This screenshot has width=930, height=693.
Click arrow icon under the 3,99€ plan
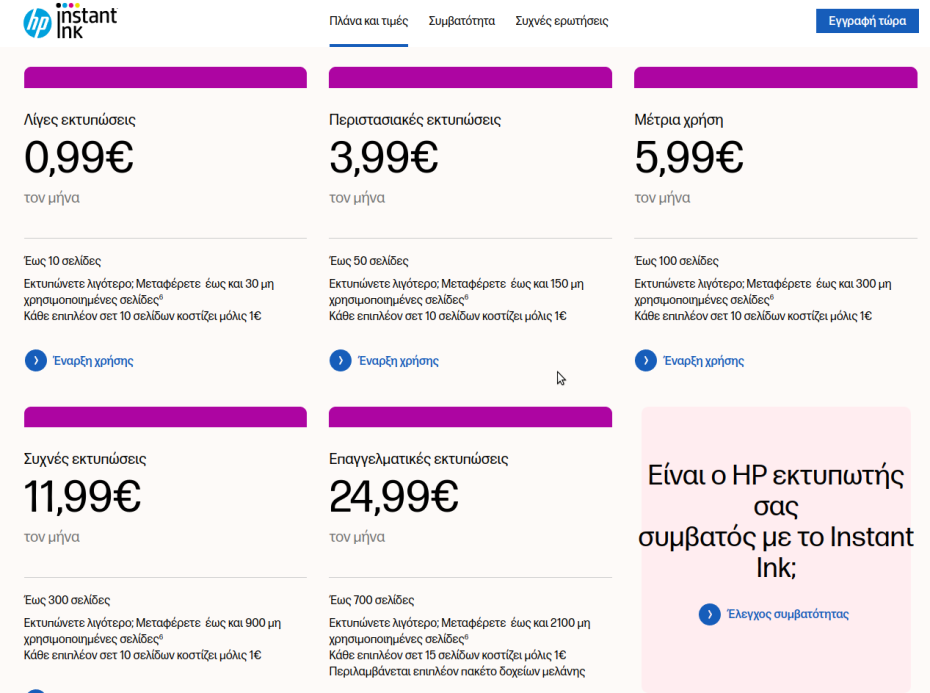340,360
